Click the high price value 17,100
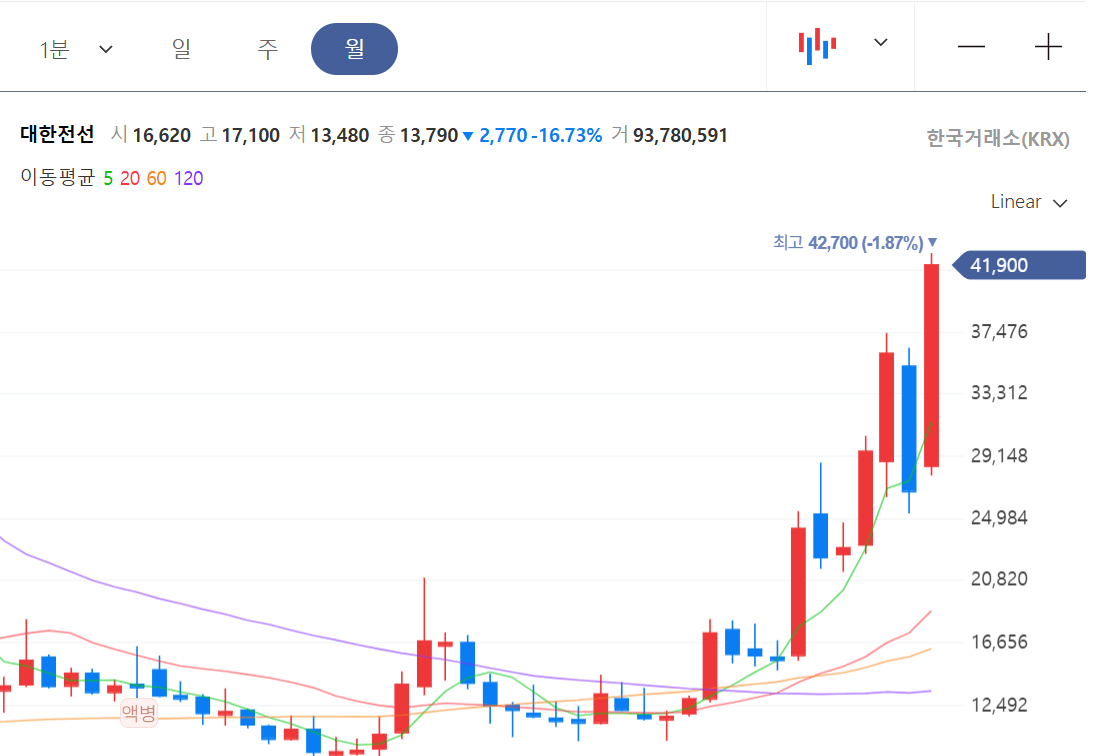Image resolution: width=1099 pixels, height=756 pixels. [251, 135]
